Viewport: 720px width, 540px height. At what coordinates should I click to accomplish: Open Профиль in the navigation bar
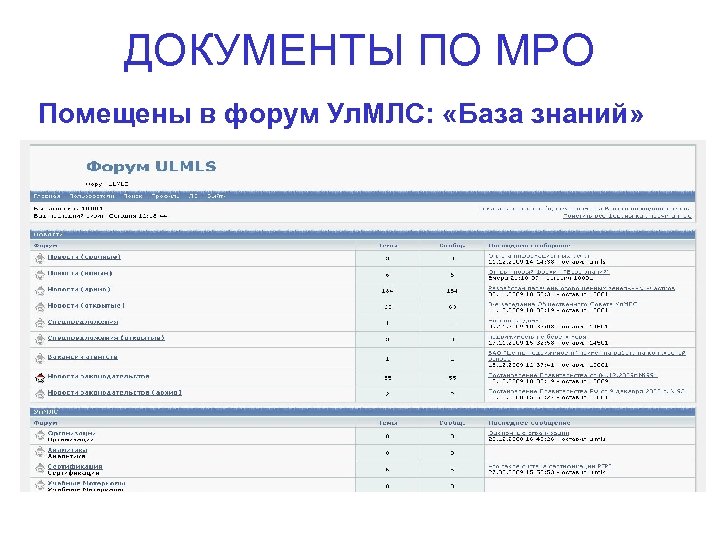(165, 196)
